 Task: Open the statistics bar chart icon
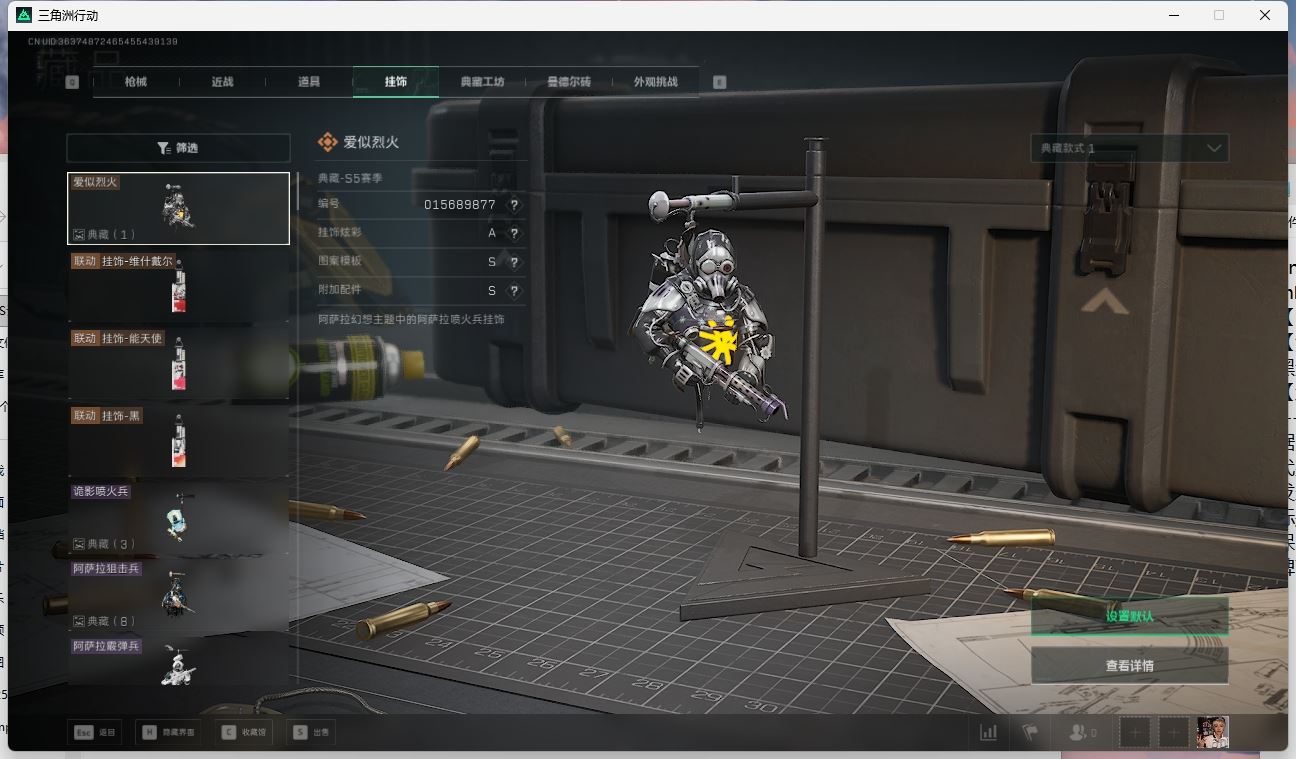(988, 732)
